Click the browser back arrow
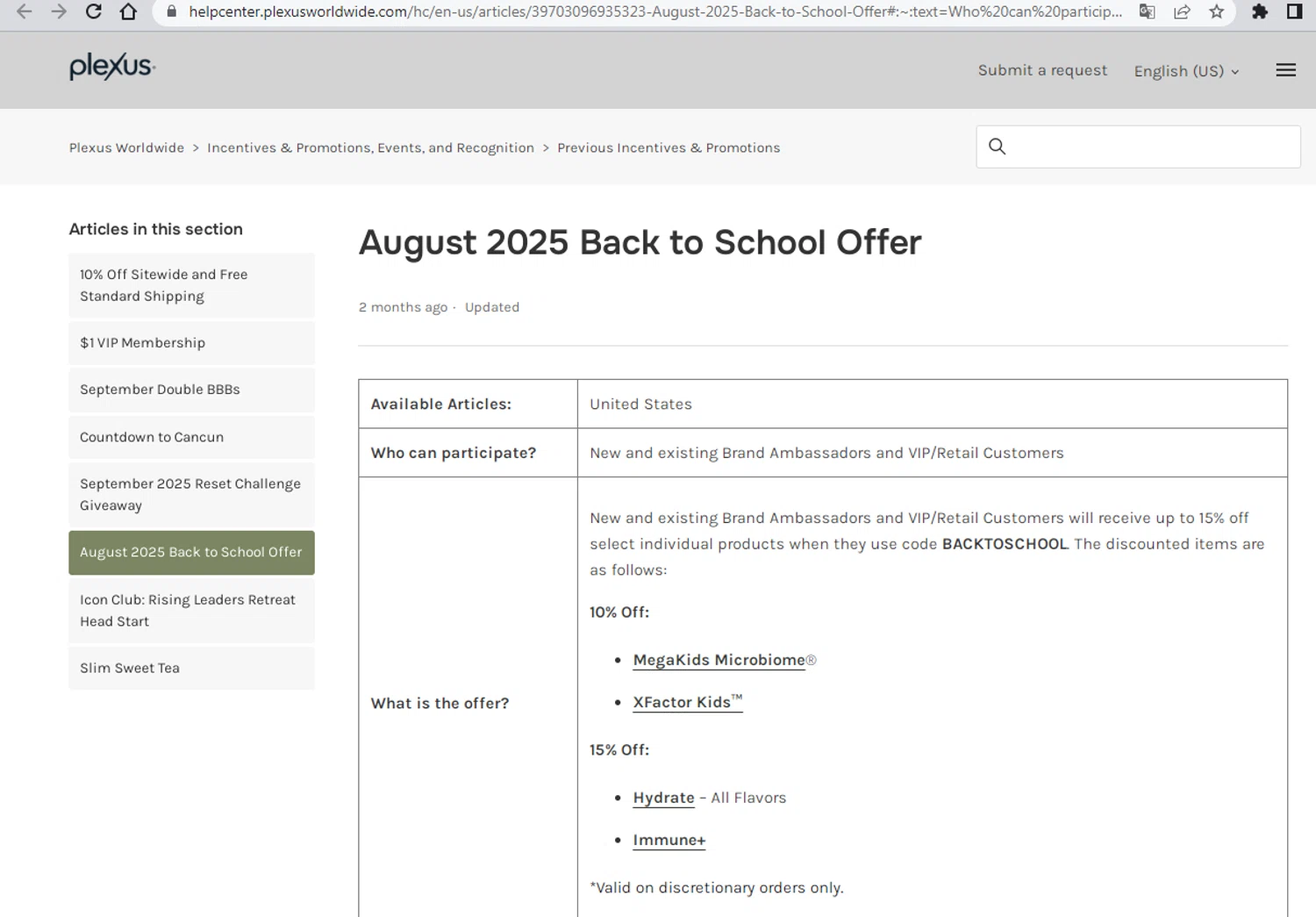Image resolution: width=1316 pixels, height=917 pixels. point(25,11)
